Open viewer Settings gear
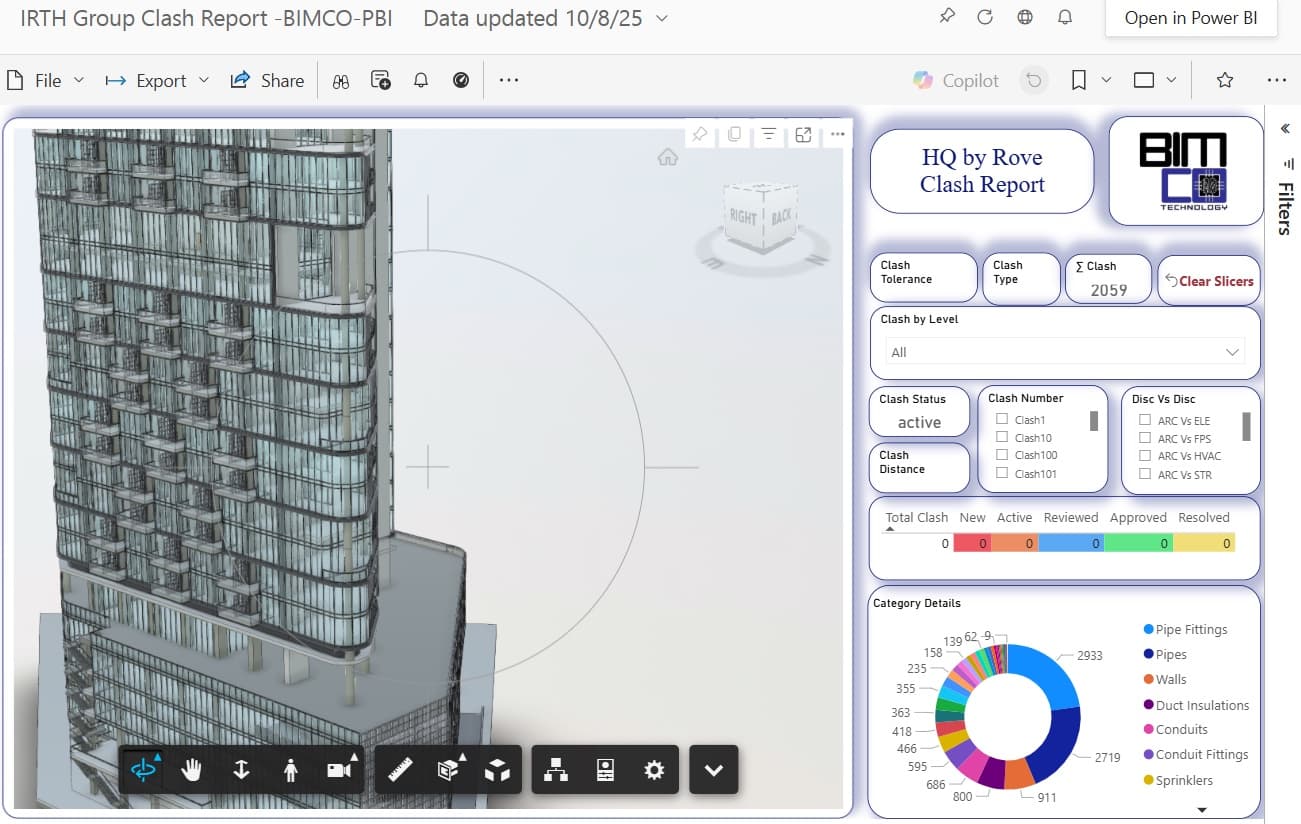The height and width of the screenshot is (824, 1301). point(654,769)
